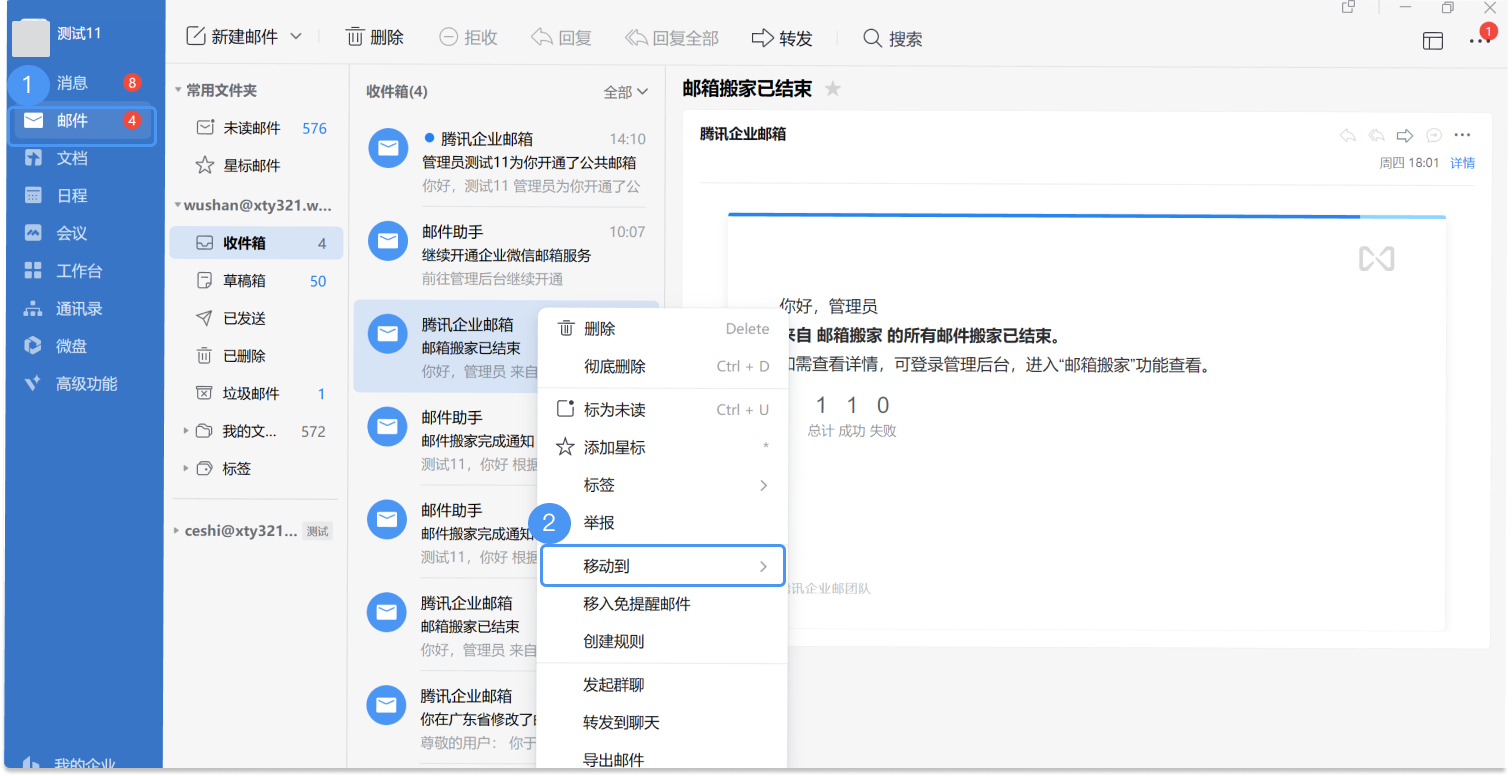Choose 举报 in the context menu

coord(662,523)
